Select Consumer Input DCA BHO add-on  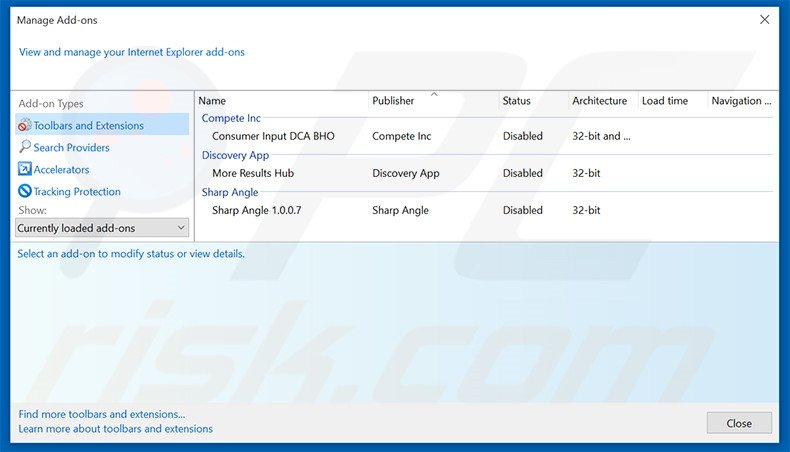pos(273,136)
